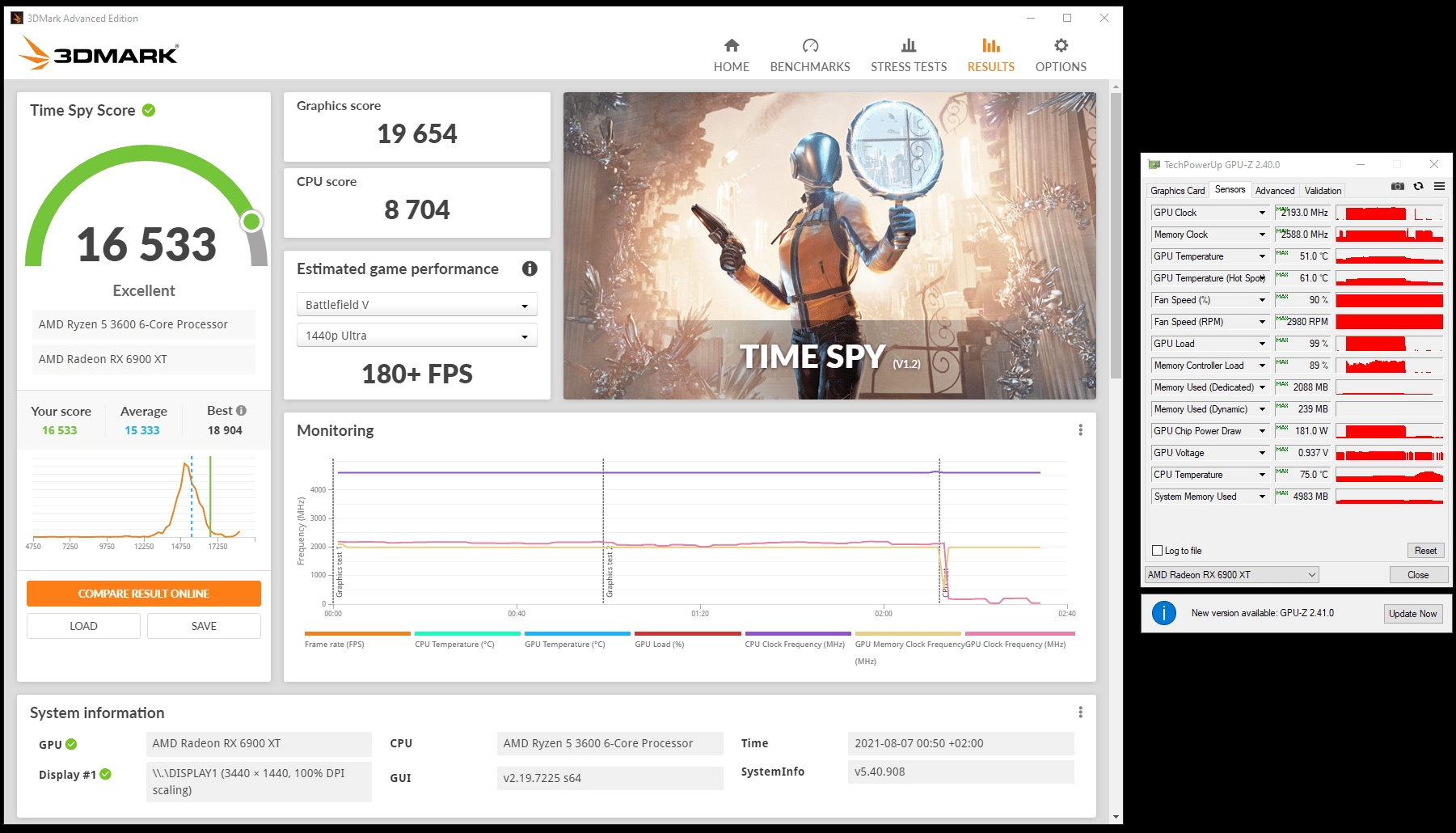This screenshot has width=1456, height=833.
Task: Click the GPU-Z refresh icon
Action: (1418, 186)
